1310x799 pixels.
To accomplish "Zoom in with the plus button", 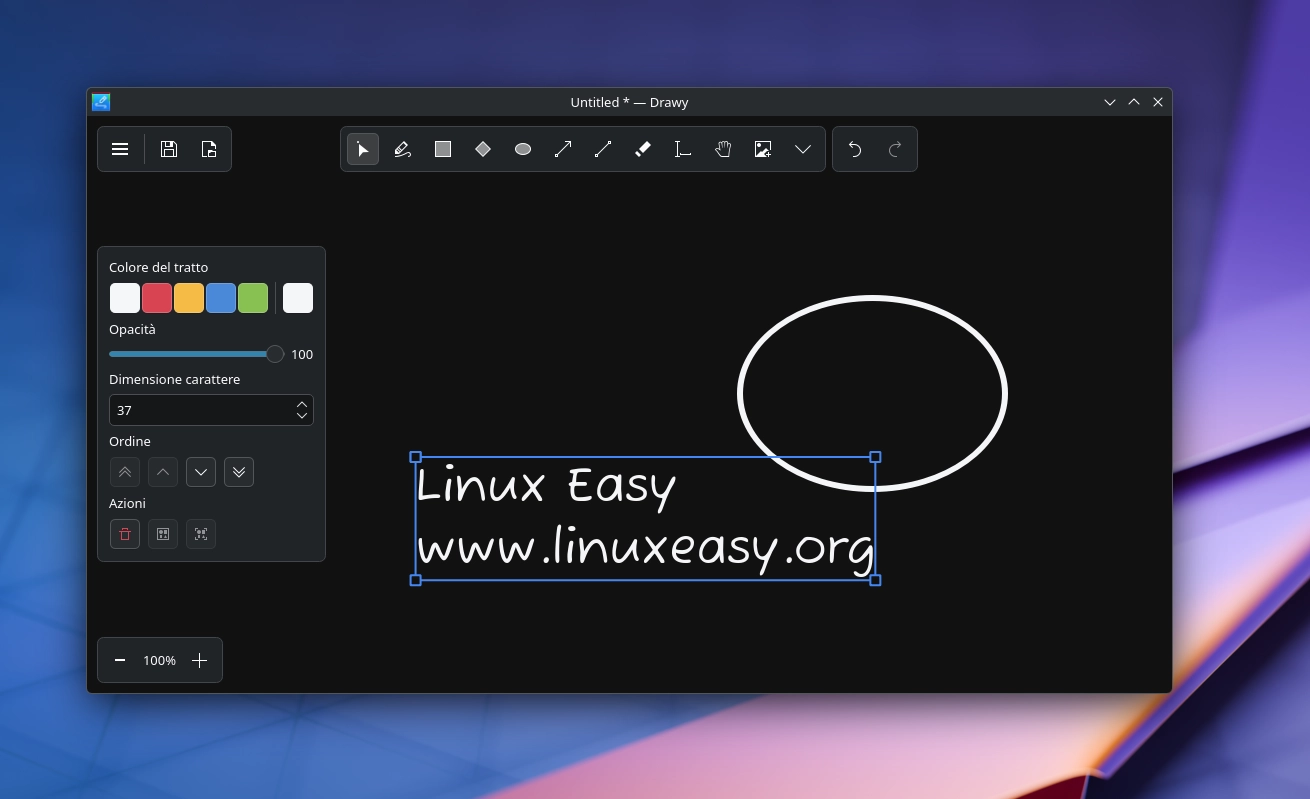I will click(199, 660).
